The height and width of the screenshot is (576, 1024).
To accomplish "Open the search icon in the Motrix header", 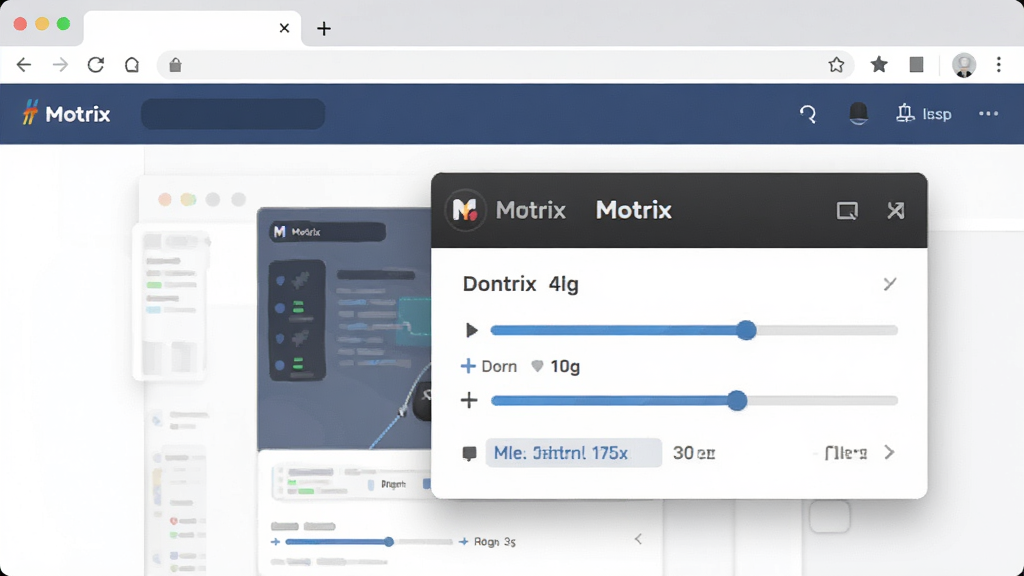I will coord(808,114).
